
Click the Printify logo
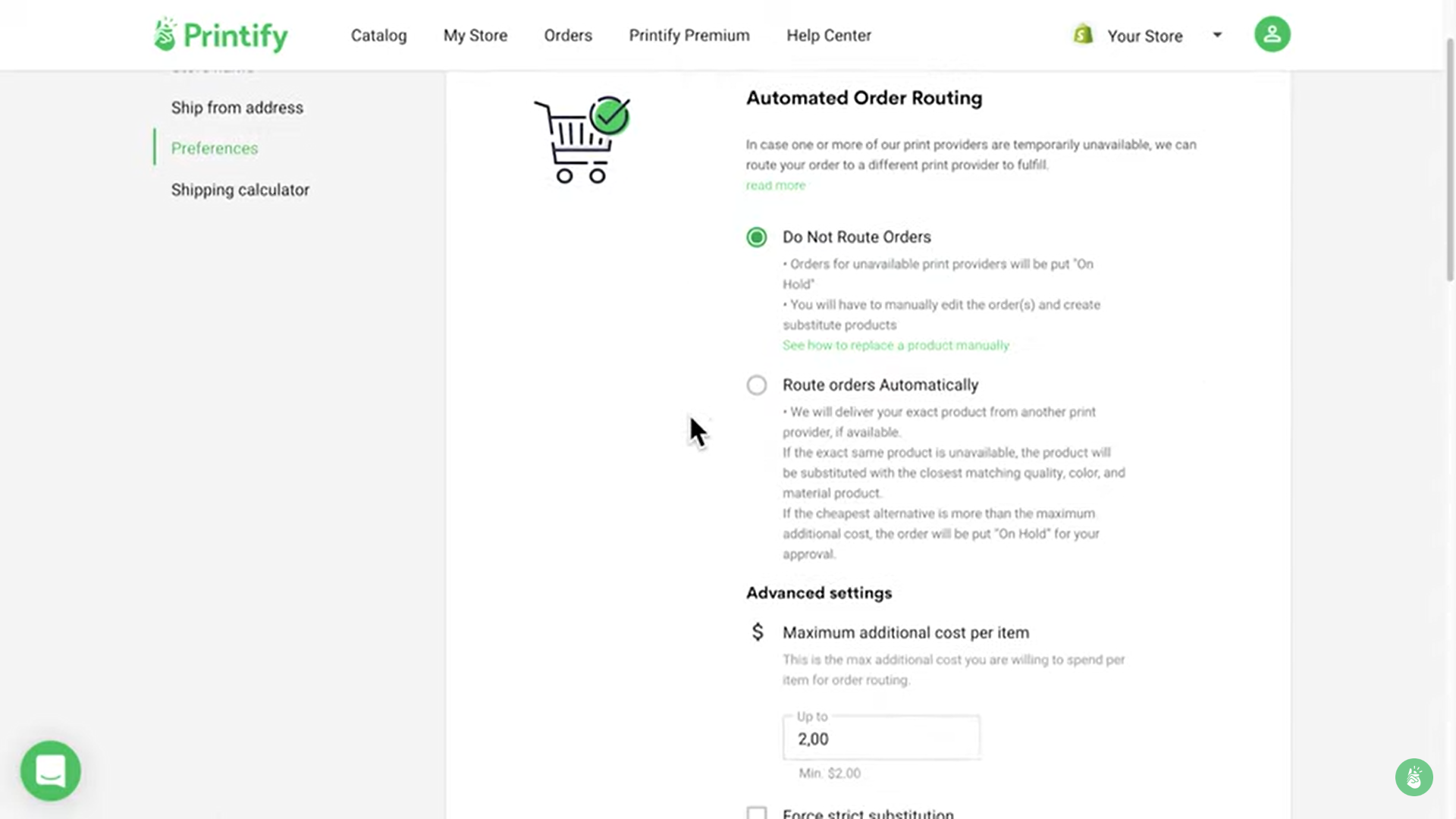(x=221, y=36)
